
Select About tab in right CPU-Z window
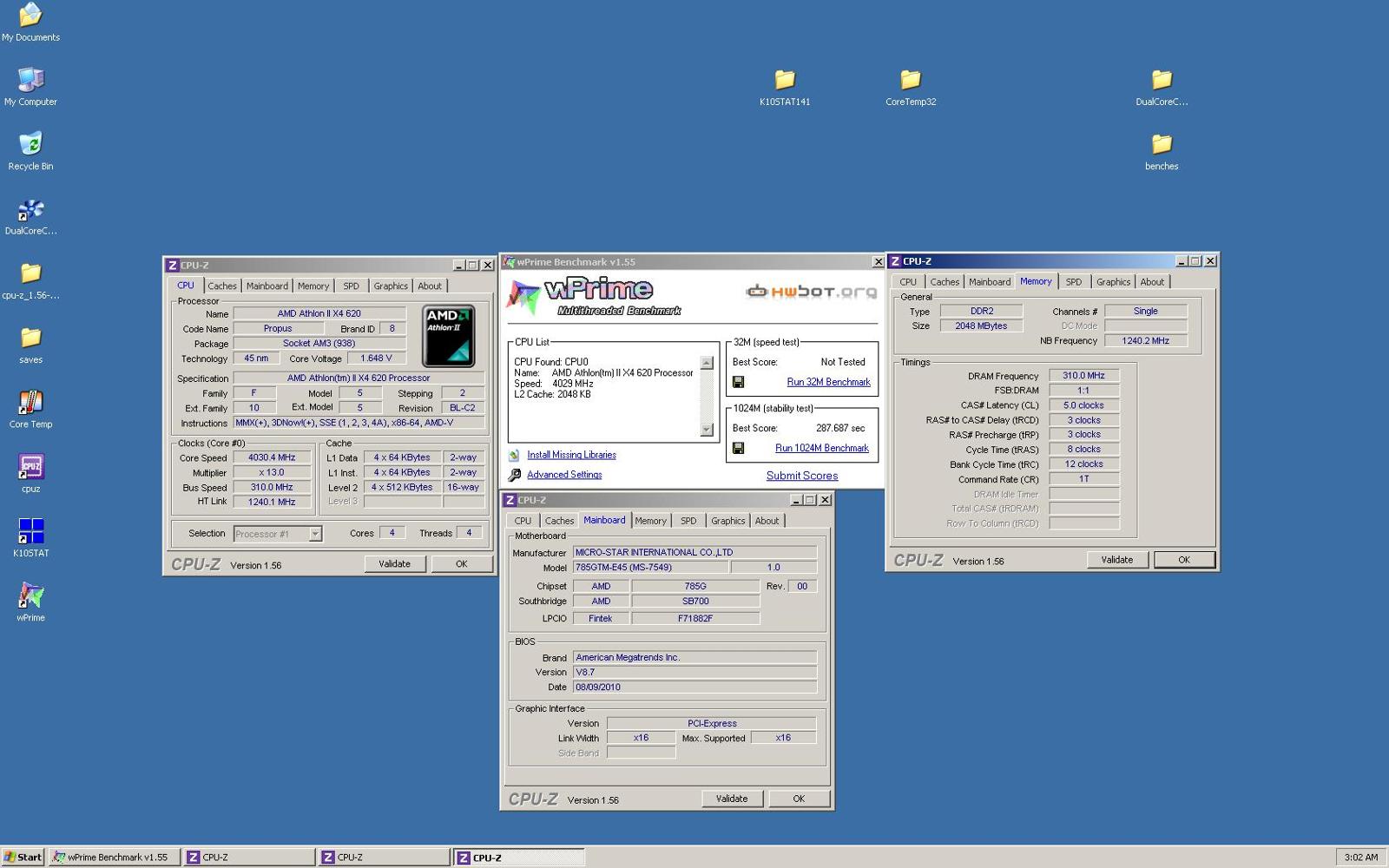[1152, 282]
